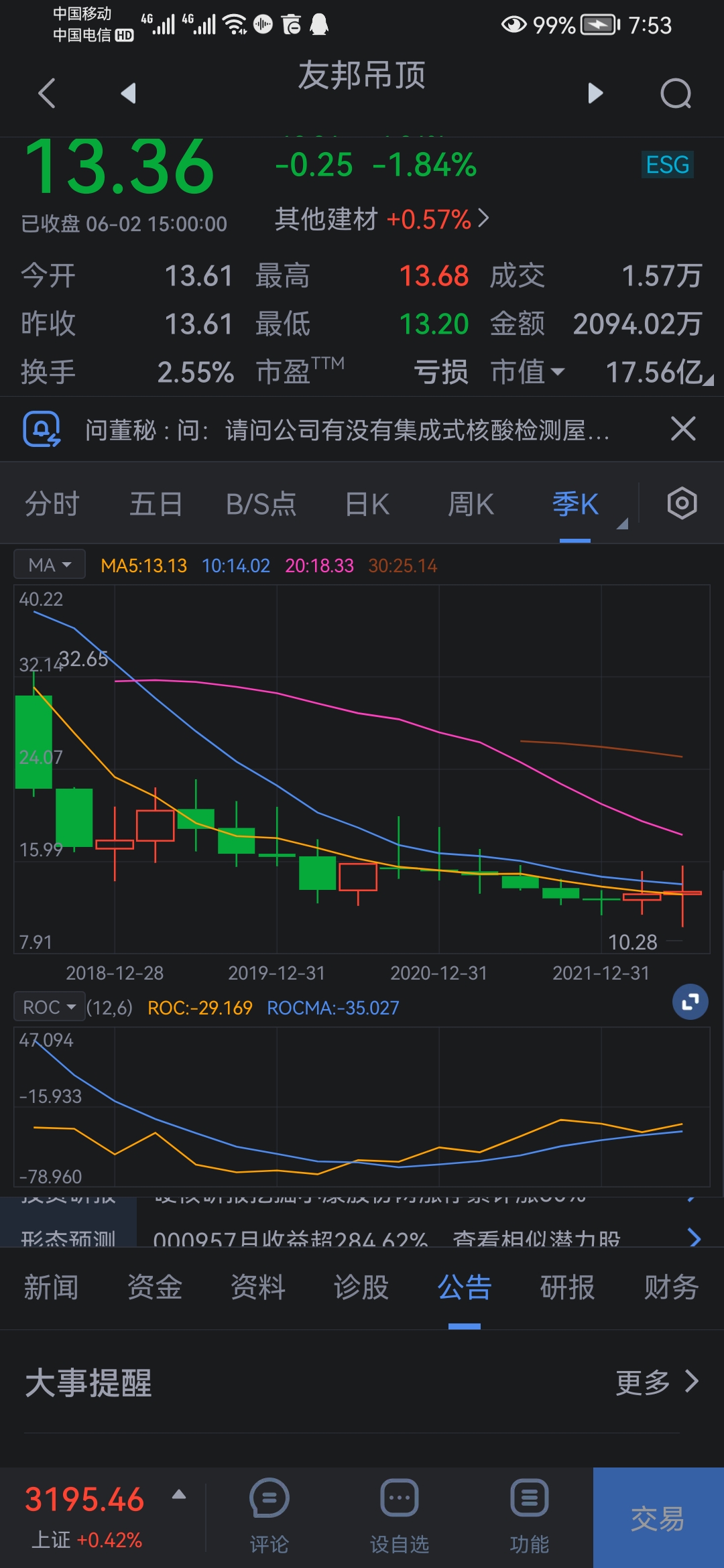Read the 问董秘 question text
724x1568 pixels.
[x=347, y=430]
